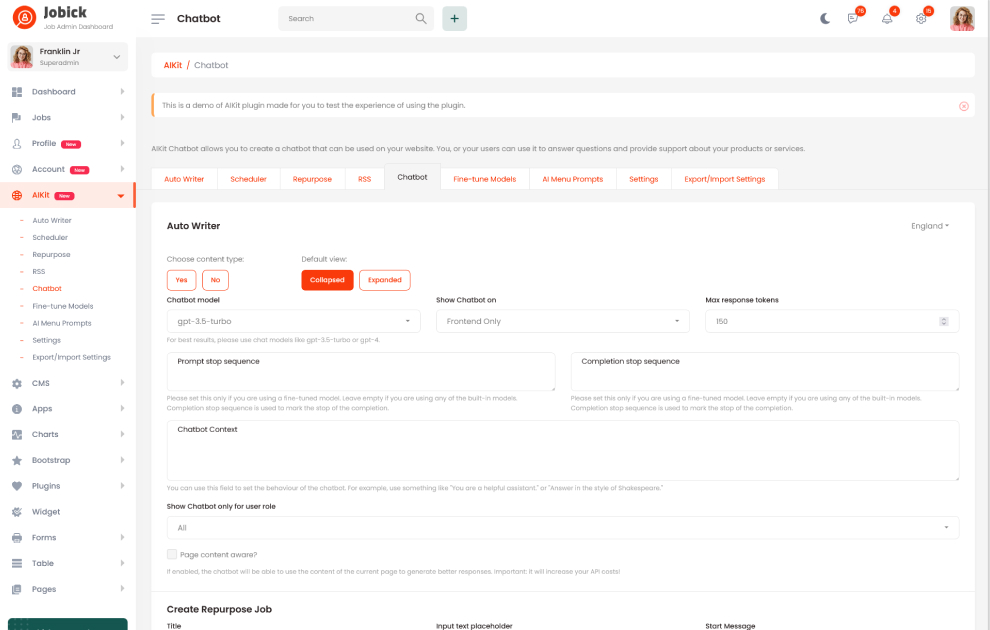Click the Max response tokens stepper
The width and height of the screenshot is (990, 630).
pyautogui.click(x=943, y=321)
